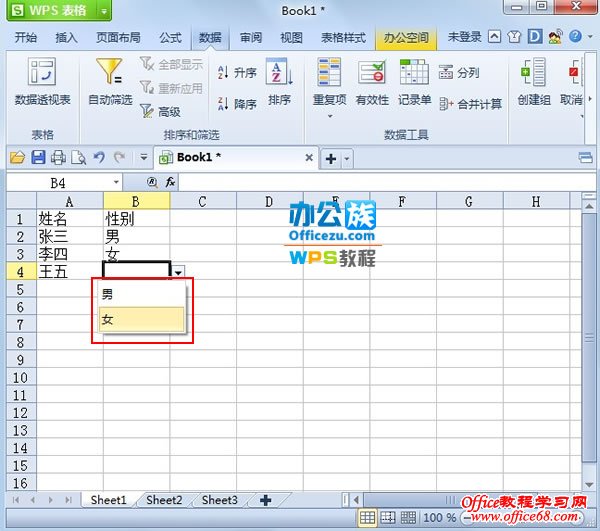Switch to reading layout view icon
This screenshot has width=600, height=531.
click(x=408, y=518)
